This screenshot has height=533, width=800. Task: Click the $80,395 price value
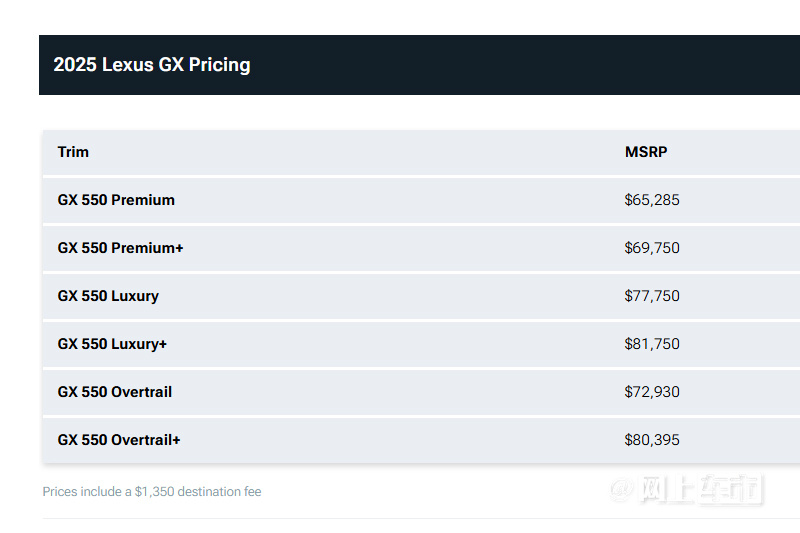click(x=652, y=440)
